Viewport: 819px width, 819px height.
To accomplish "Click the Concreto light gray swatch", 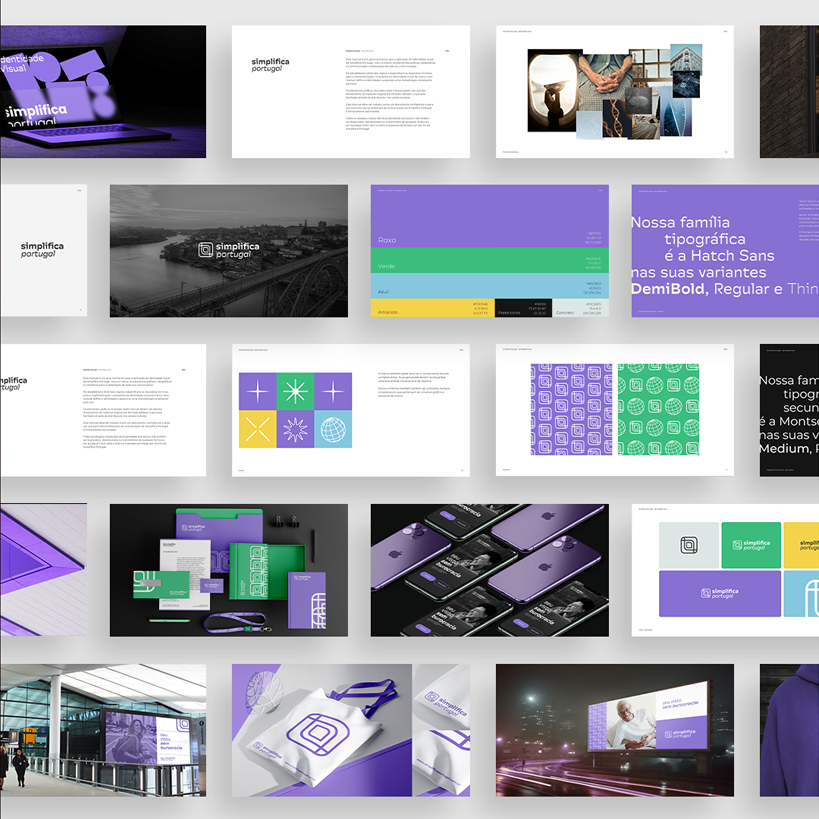I will [x=580, y=308].
